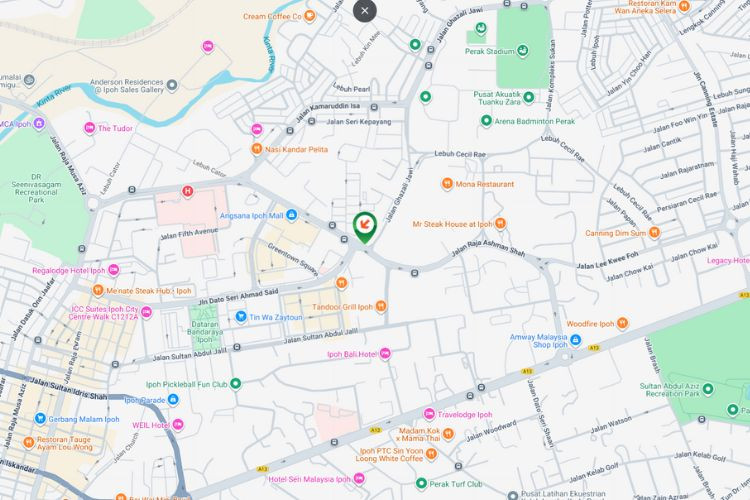The image size is (750, 500).
Task: Select the Canning Dim Sum pin
Action: [654, 233]
